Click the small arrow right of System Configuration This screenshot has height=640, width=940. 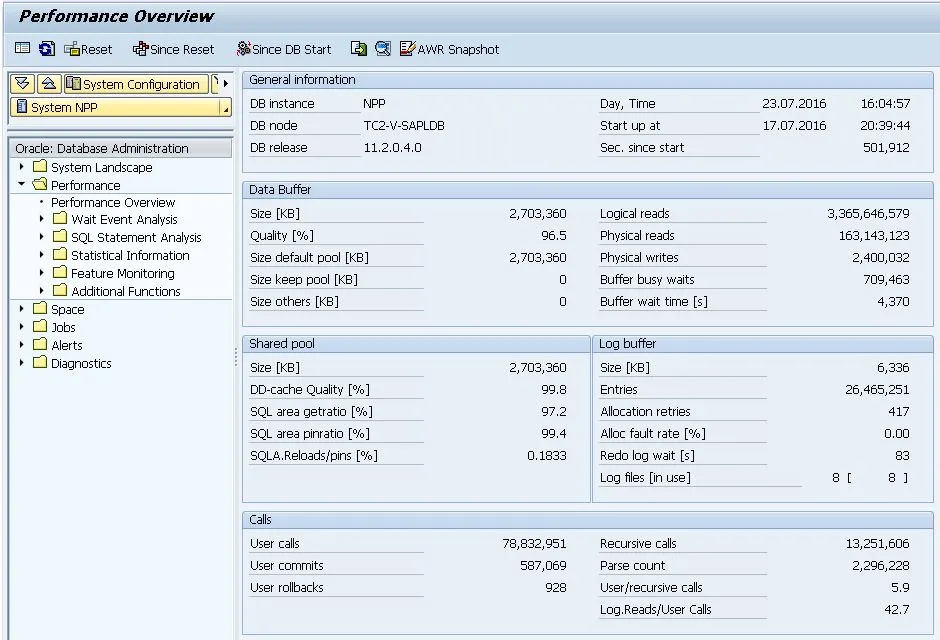(226, 84)
